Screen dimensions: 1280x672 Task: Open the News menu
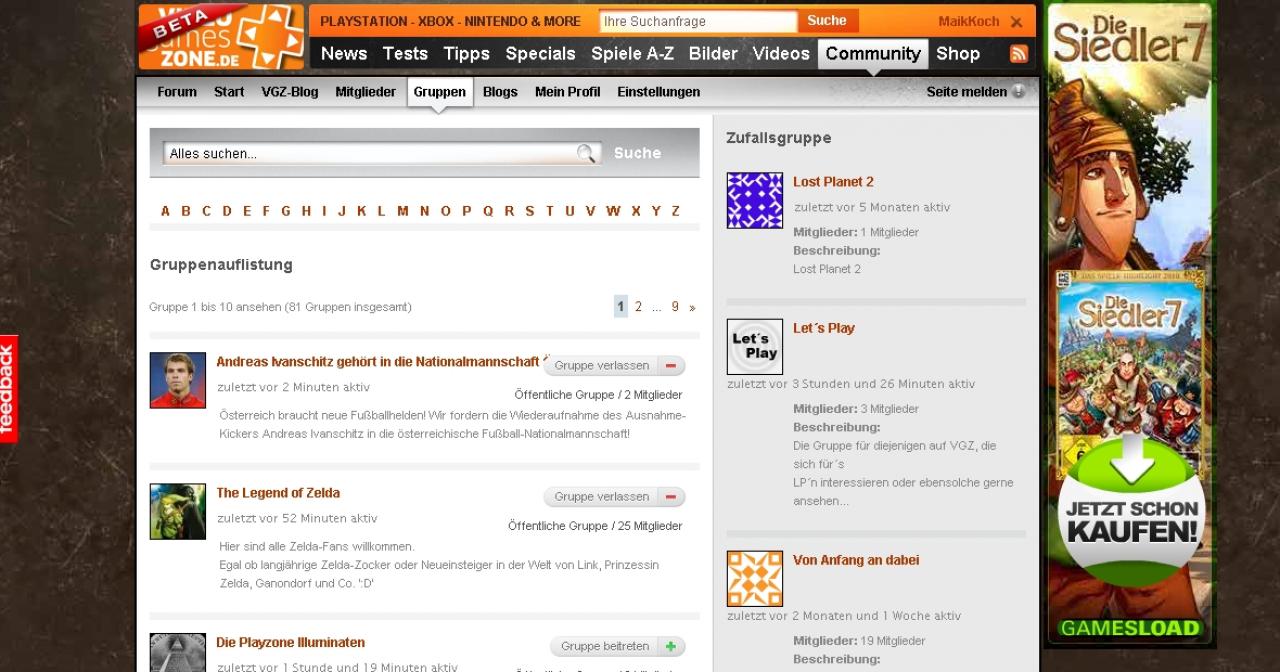tap(344, 54)
